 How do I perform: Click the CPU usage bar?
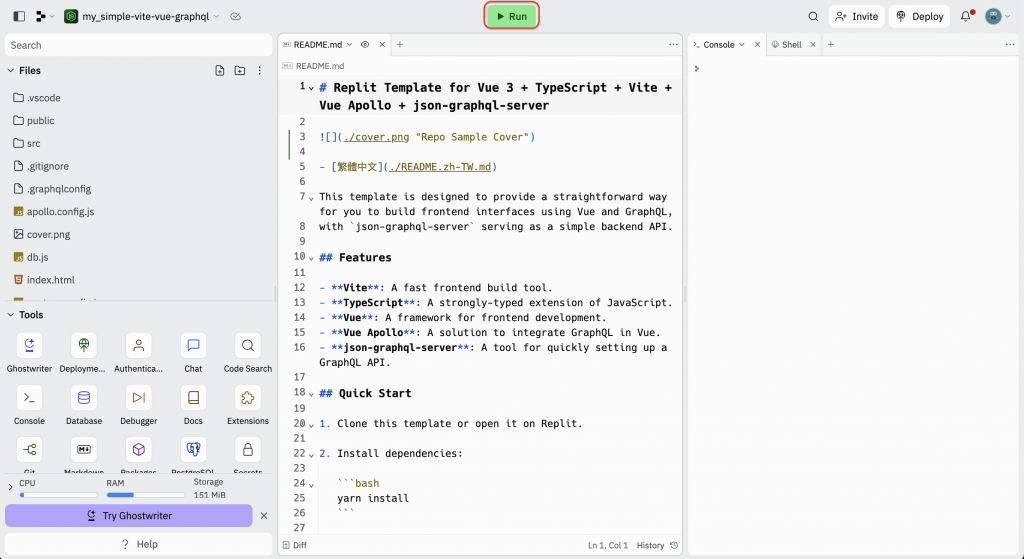[59, 495]
